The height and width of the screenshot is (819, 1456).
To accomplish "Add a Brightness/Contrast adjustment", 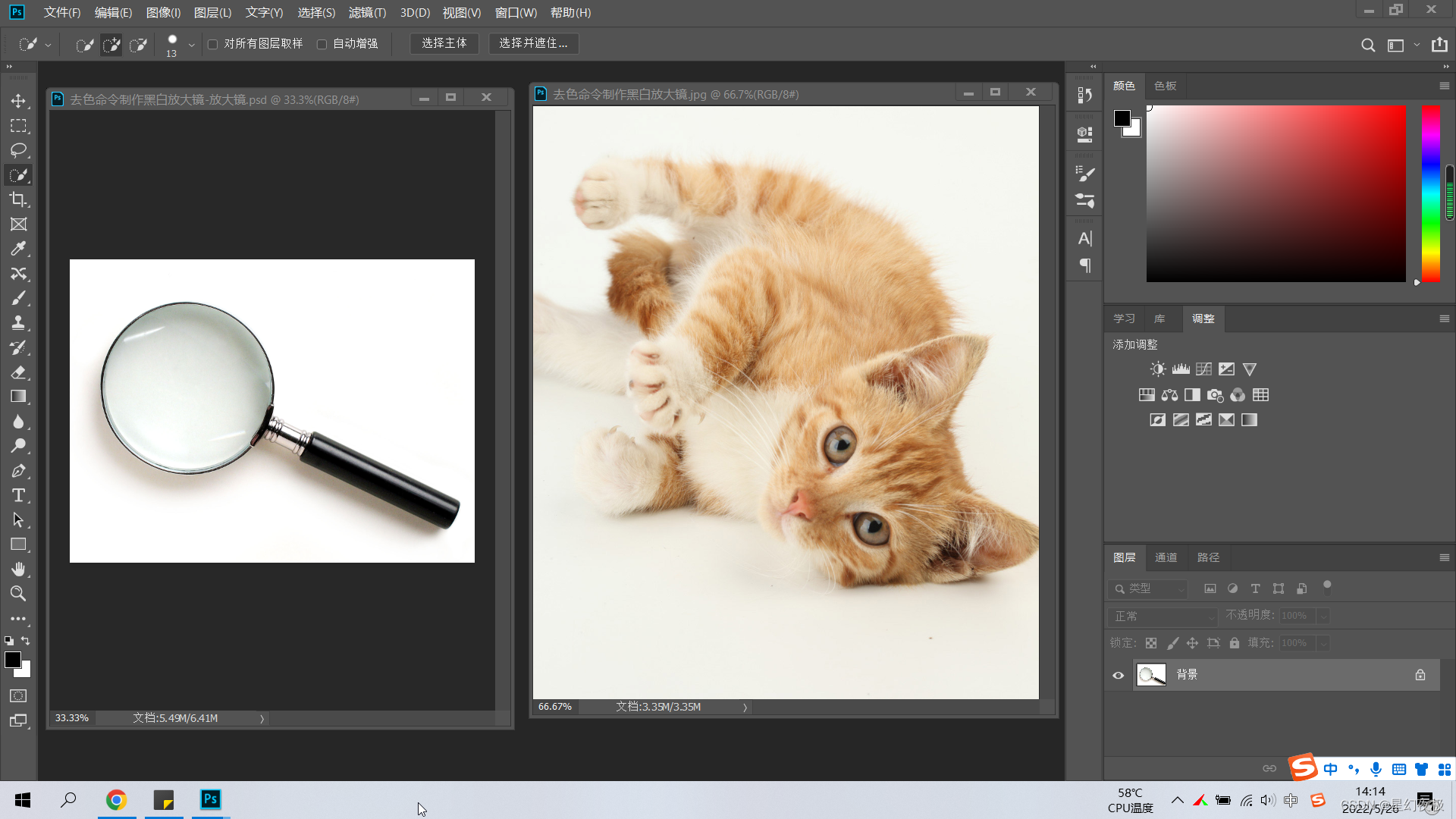I will (x=1157, y=369).
